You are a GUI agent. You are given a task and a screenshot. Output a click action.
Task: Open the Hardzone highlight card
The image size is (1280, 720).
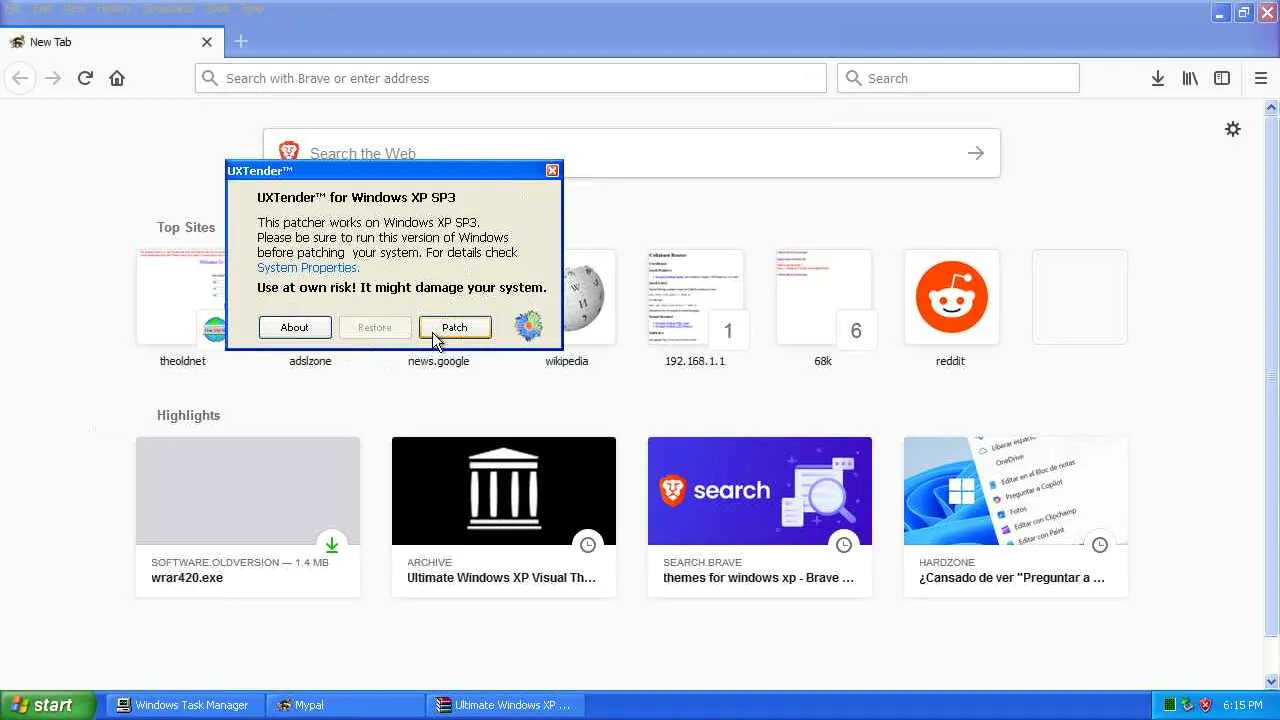(x=1016, y=517)
